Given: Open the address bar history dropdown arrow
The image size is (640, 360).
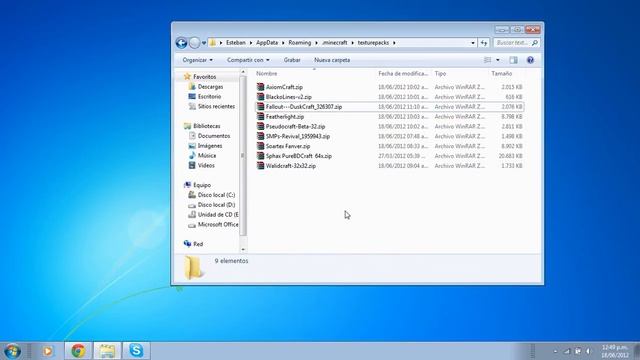Looking at the screenshot, I should pos(473,43).
